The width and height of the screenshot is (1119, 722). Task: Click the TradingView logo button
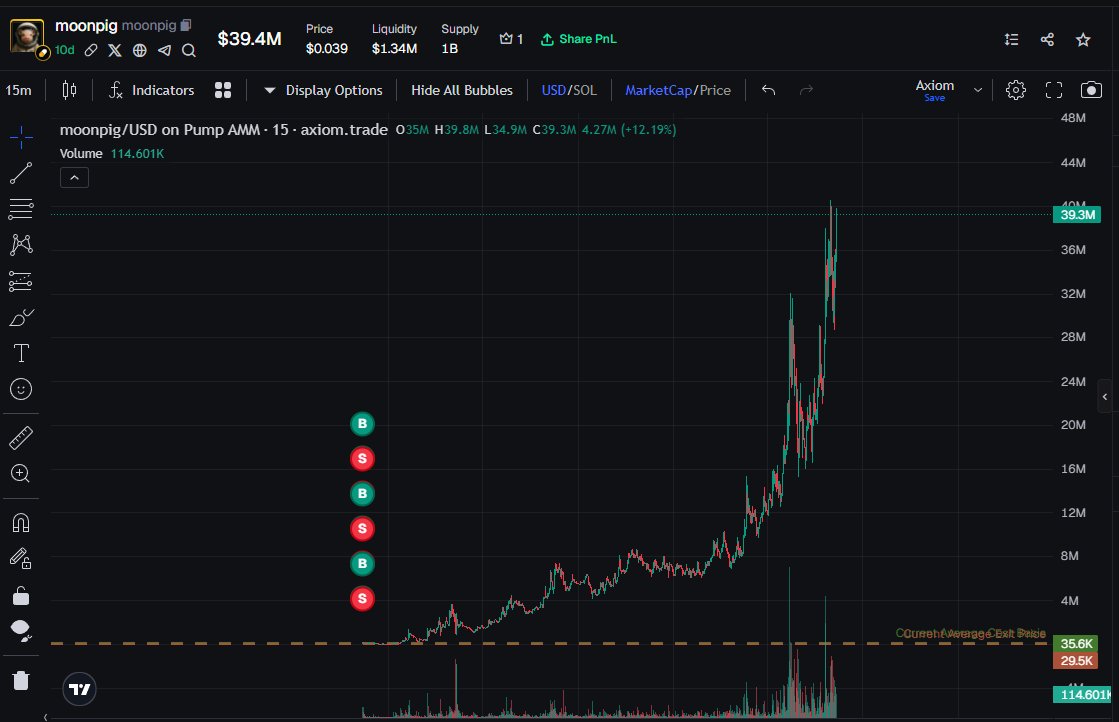(x=79, y=689)
